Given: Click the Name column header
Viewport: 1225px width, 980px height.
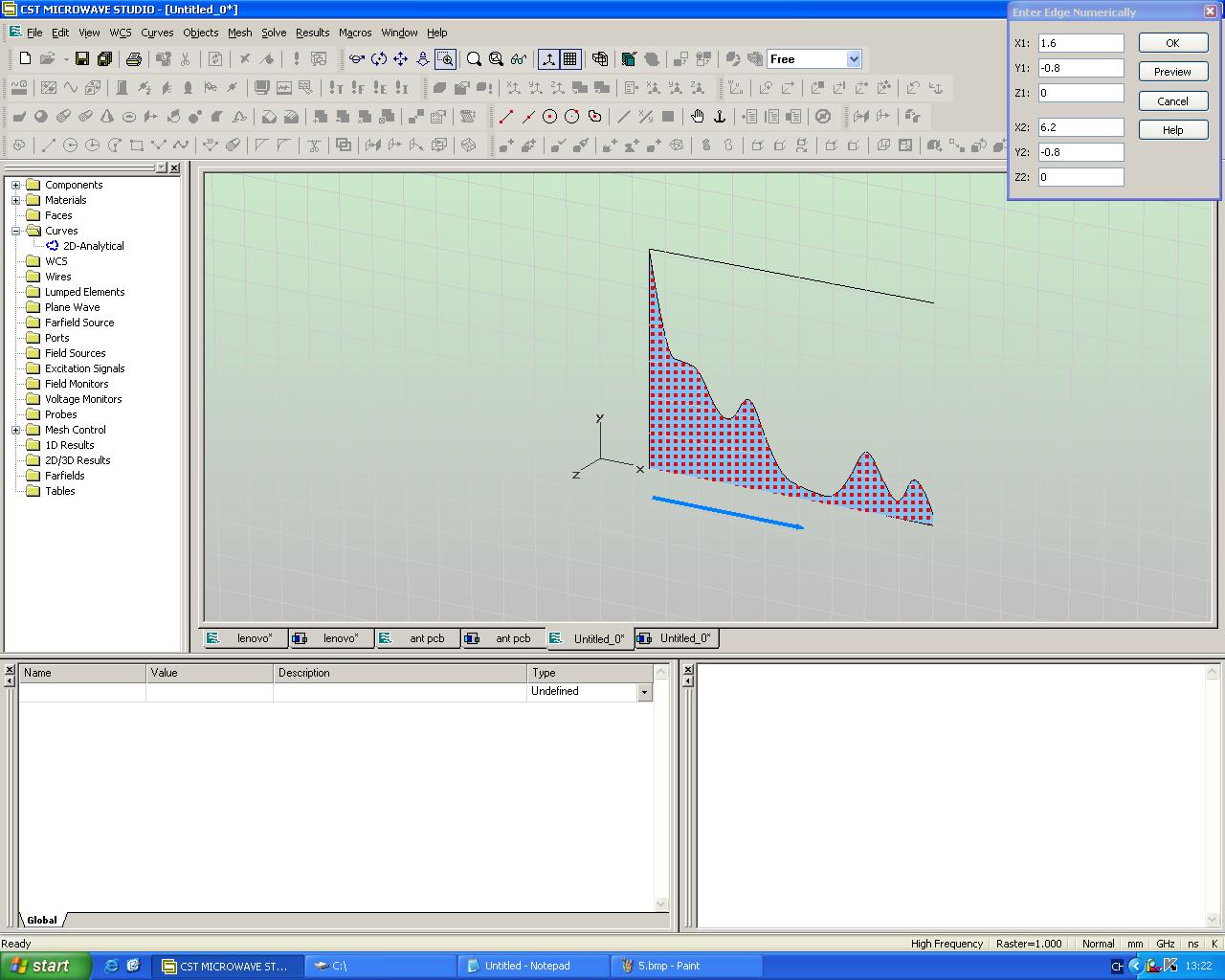Looking at the screenshot, I should click(83, 673).
